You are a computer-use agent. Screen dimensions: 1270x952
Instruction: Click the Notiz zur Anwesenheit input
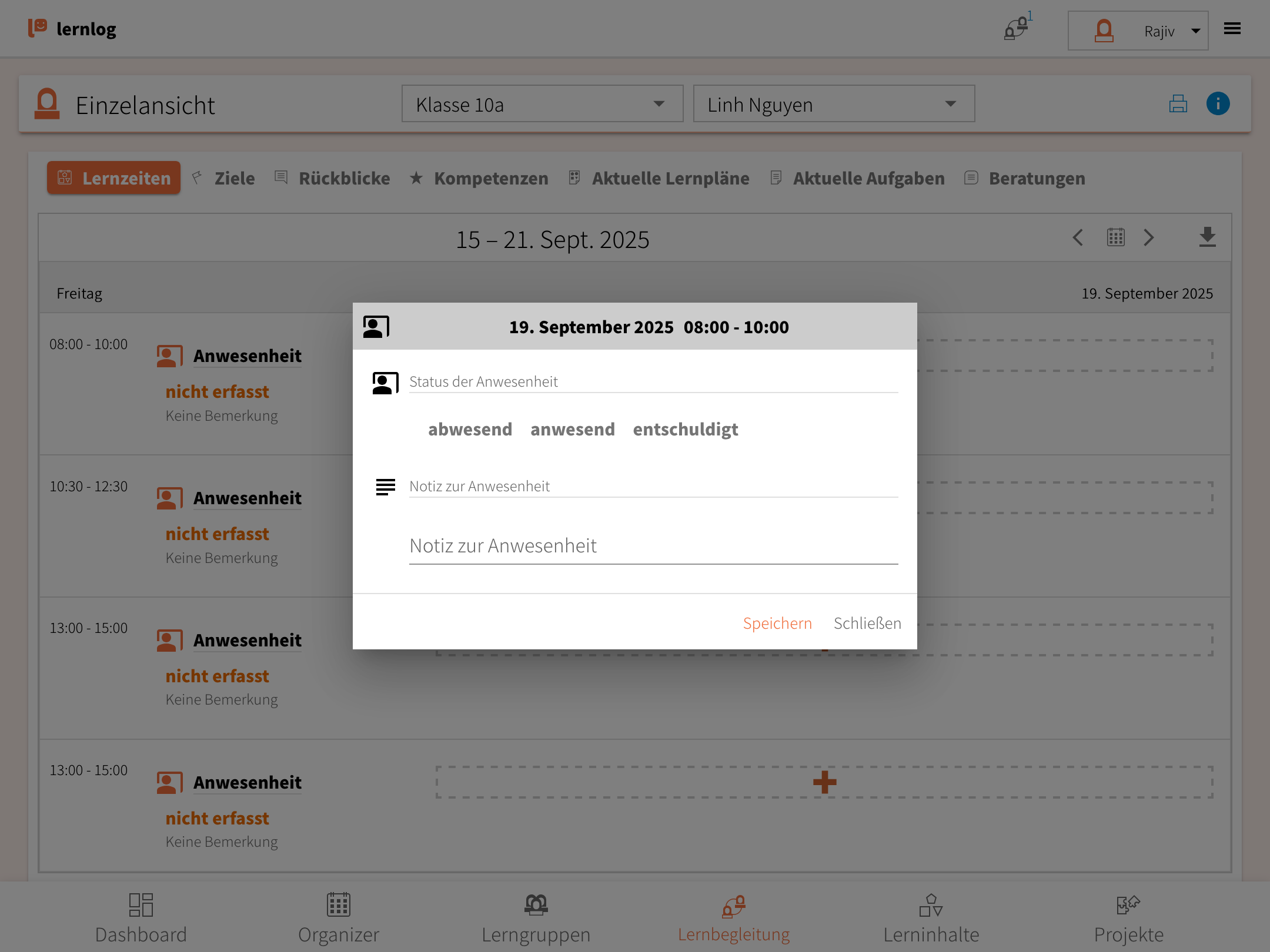click(x=653, y=546)
